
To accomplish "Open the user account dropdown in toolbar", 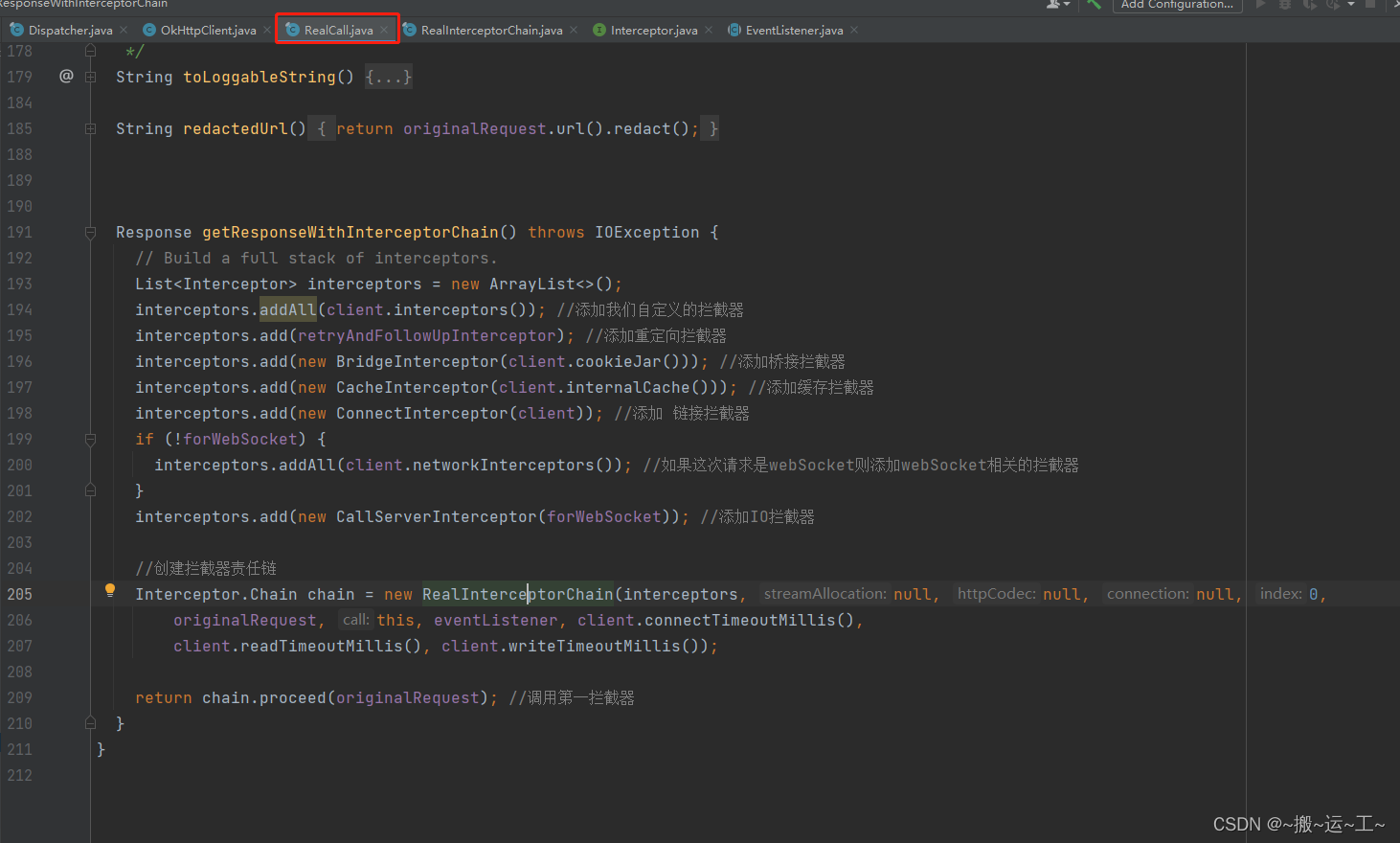I will 1058,4.
